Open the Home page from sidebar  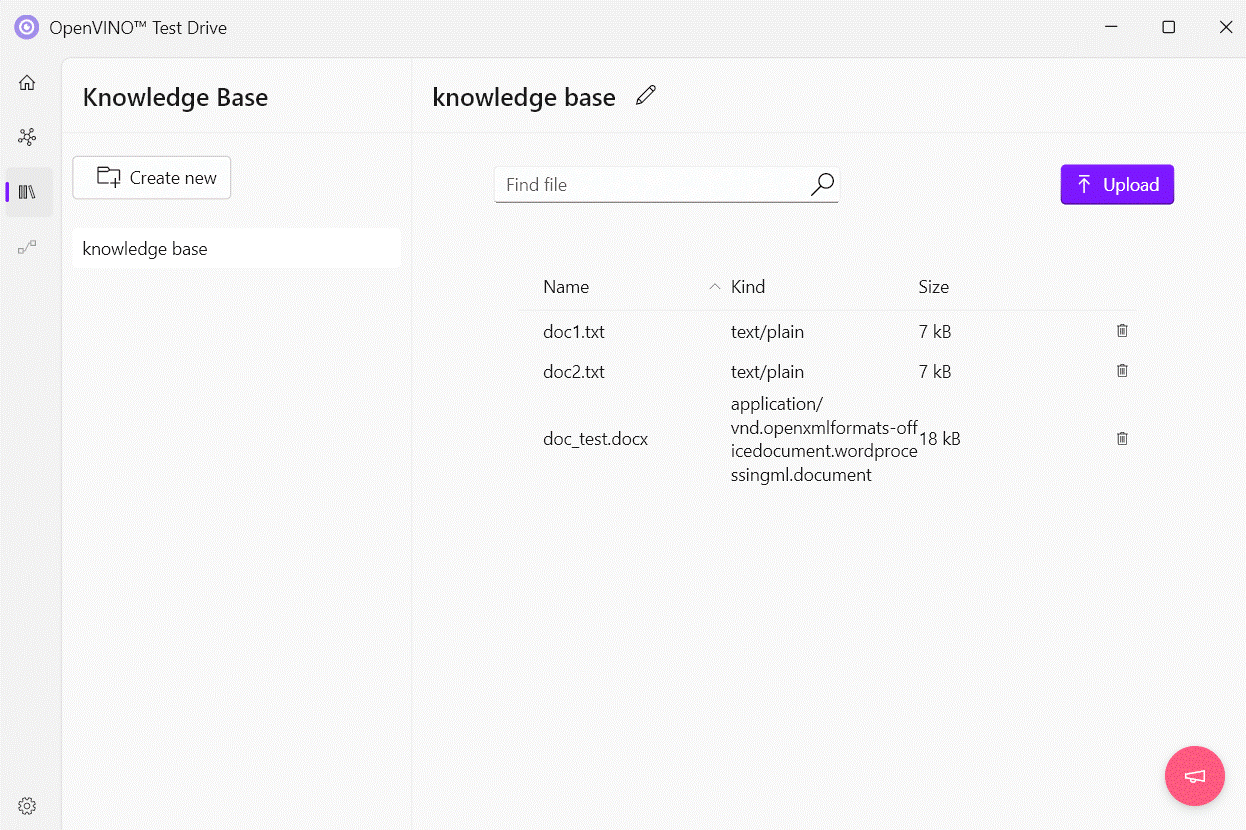[27, 83]
